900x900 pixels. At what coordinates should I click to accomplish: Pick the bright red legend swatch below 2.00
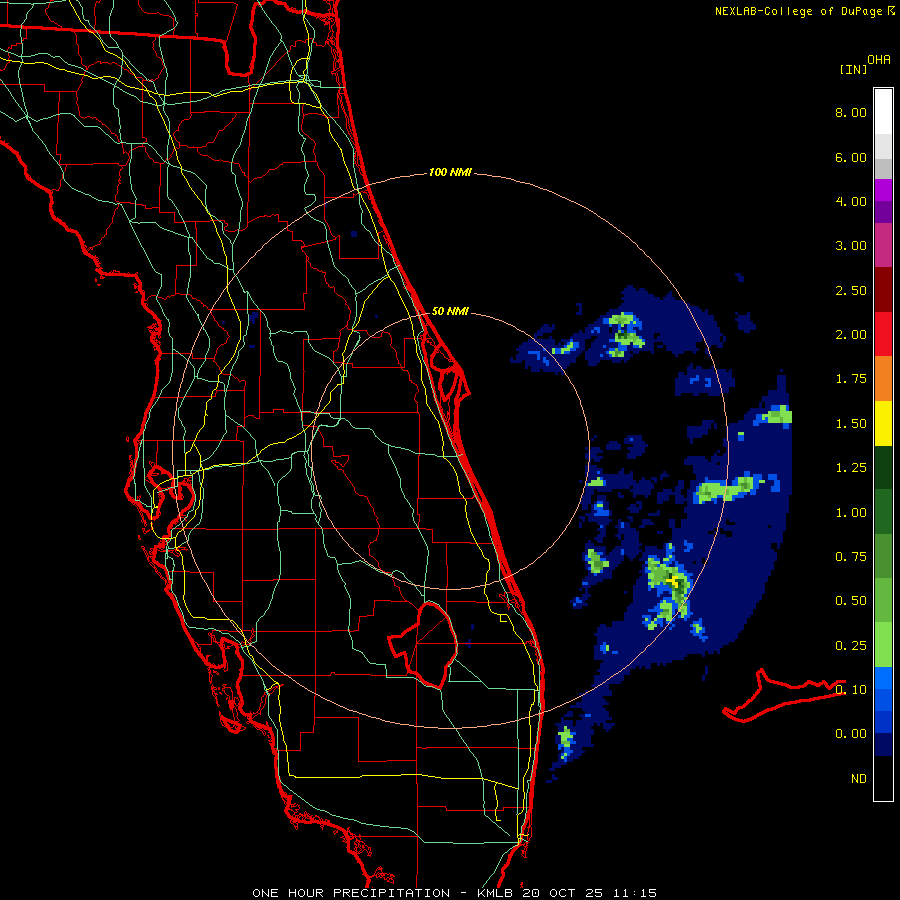point(883,334)
